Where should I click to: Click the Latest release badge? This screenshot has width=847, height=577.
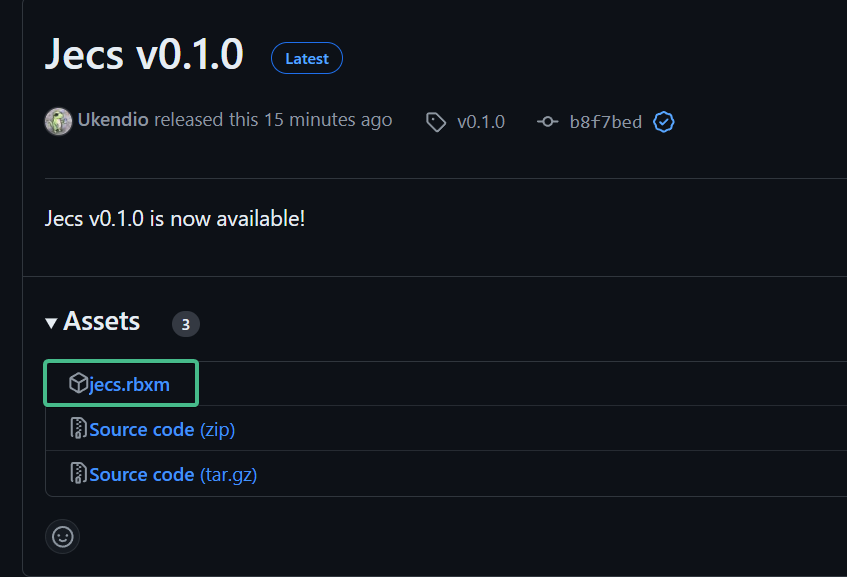click(x=307, y=59)
